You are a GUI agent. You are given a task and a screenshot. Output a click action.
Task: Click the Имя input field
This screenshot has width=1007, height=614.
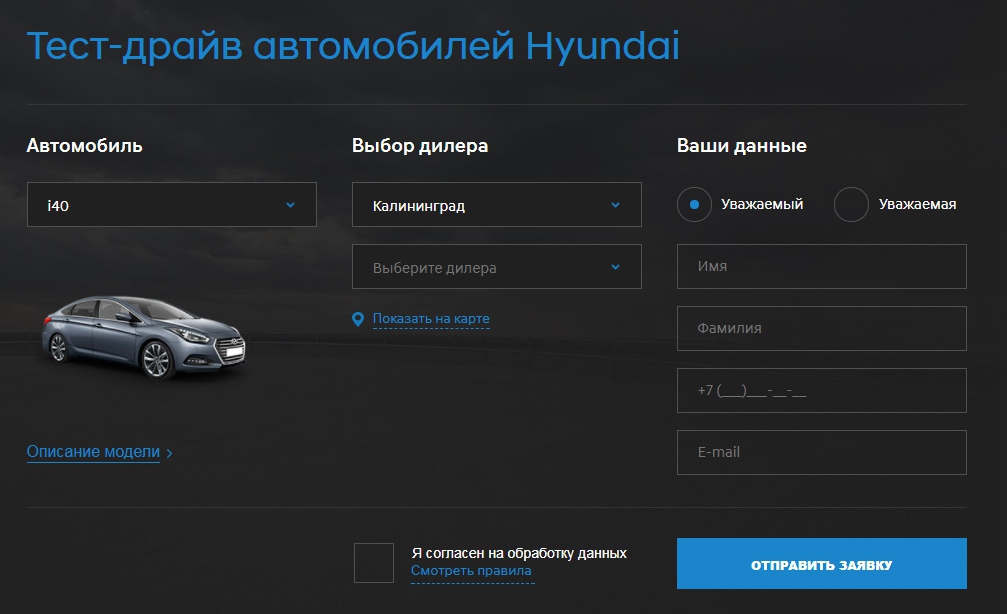click(x=821, y=267)
